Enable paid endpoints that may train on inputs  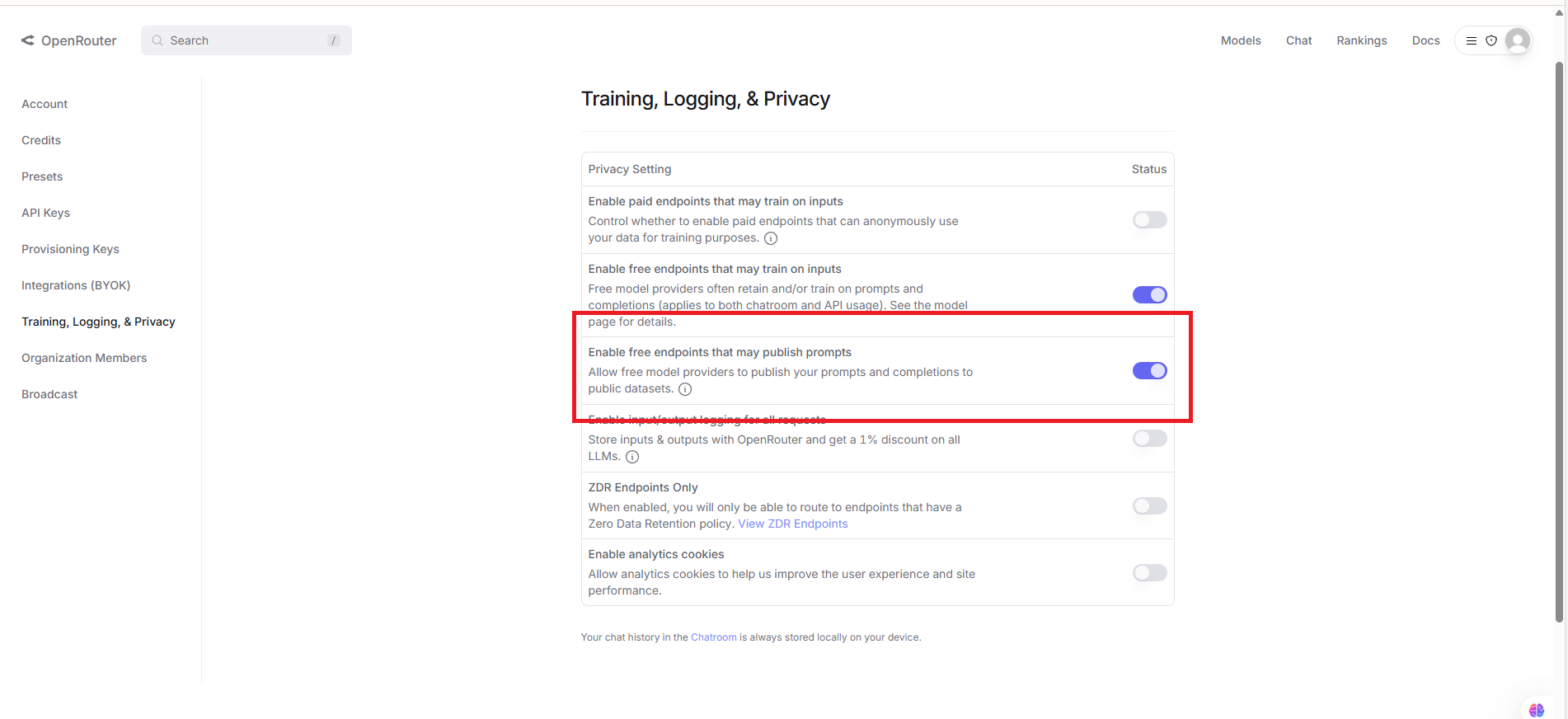click(1149, 220)
